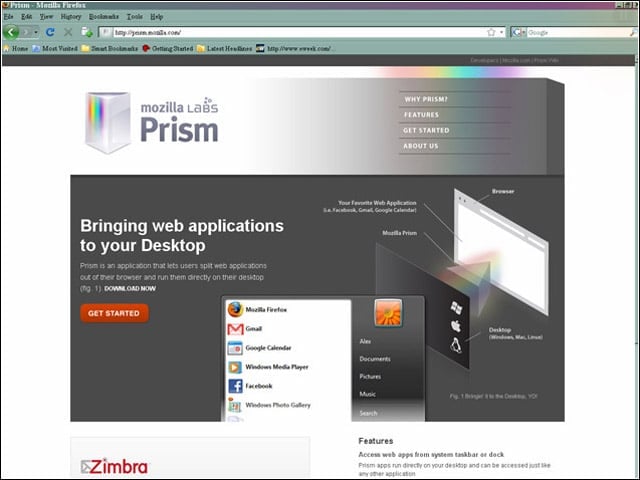Image resolution: width=640 pixels, height=480 pixels.
Task: Click the Prism logo image
Action: coord(151,122)
